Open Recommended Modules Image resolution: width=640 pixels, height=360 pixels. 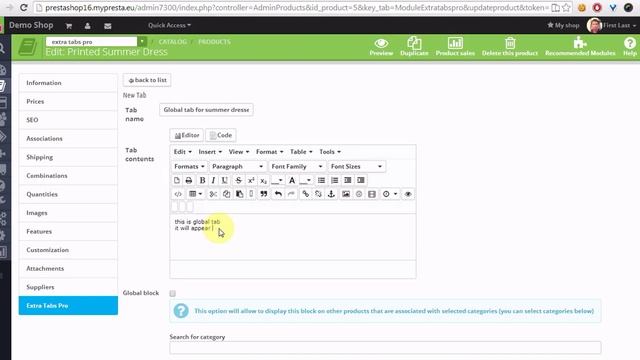click(580, 47)
